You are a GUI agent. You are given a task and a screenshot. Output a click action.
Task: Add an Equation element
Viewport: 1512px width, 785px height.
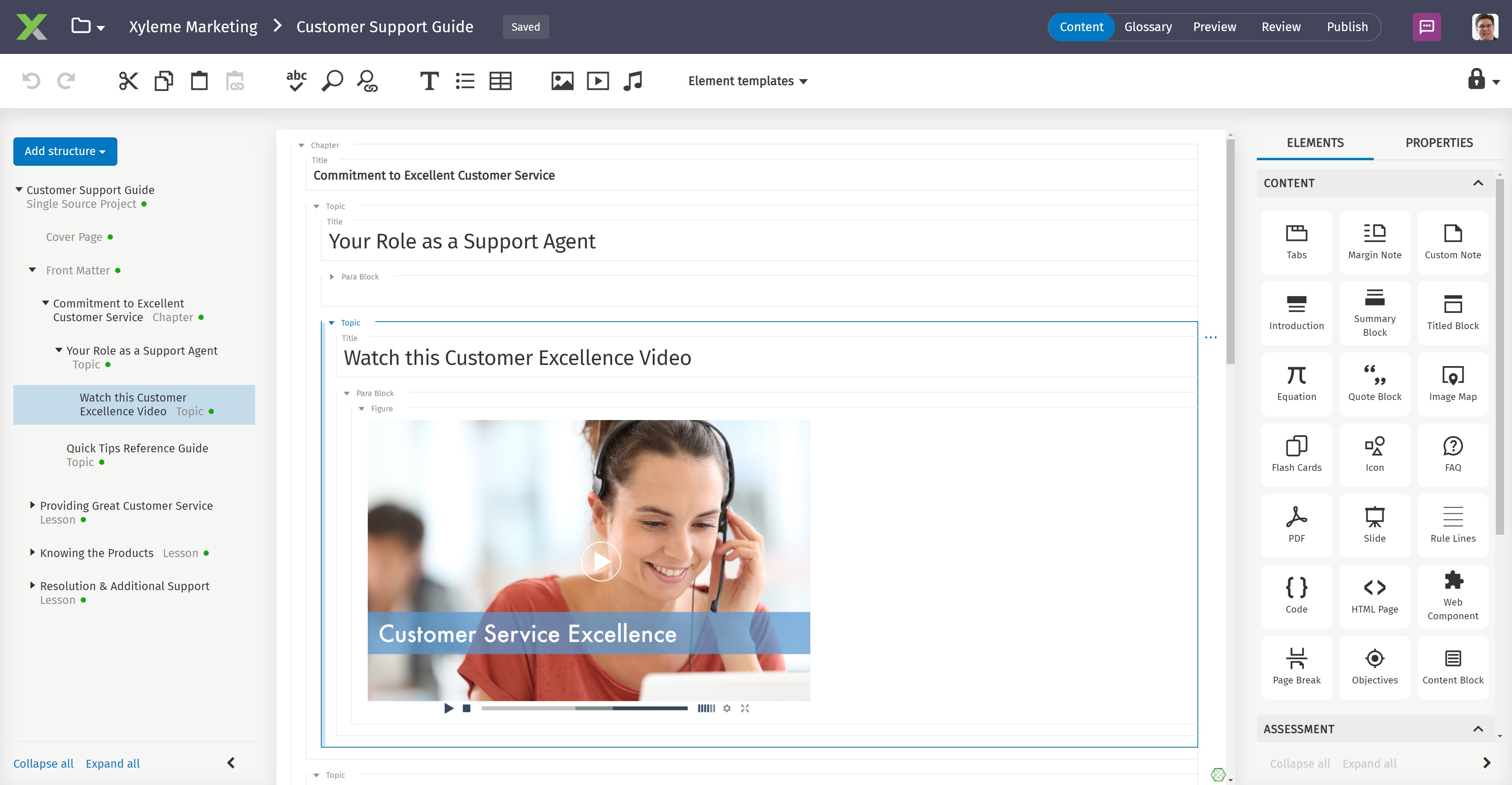pyautogui.click(x=1297, y=384)
